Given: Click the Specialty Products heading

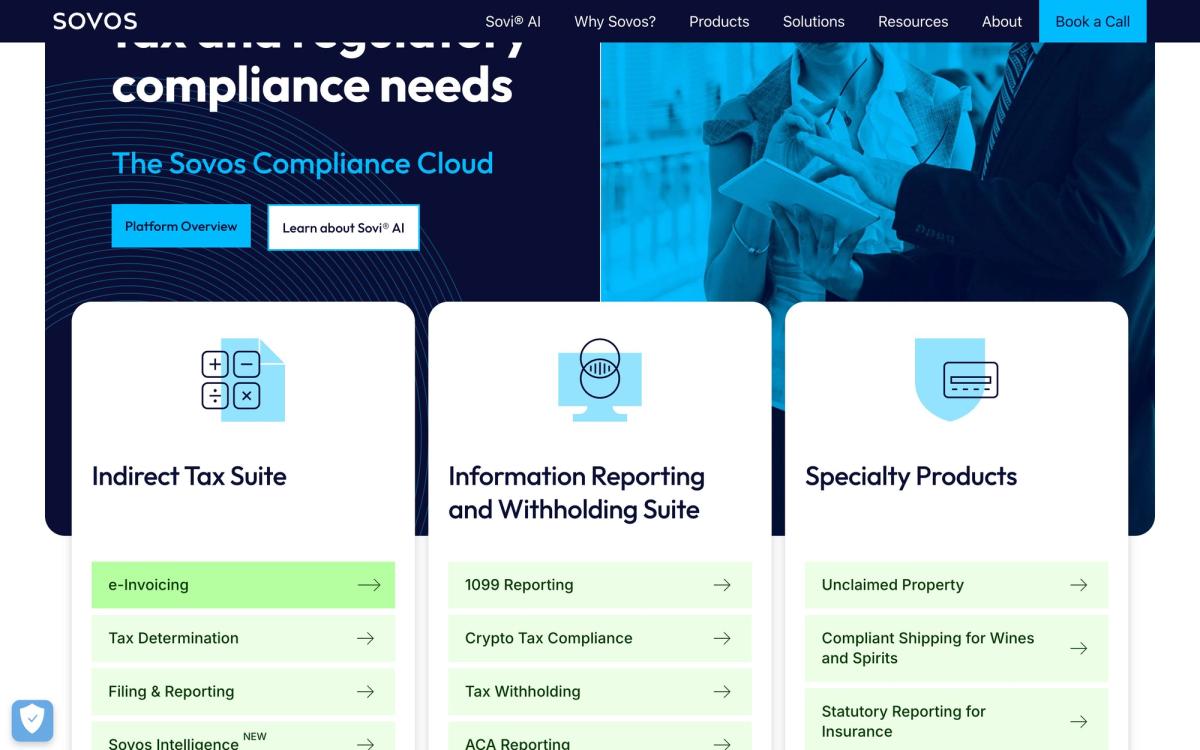Looking at the screenshot, I should point(911,476).
